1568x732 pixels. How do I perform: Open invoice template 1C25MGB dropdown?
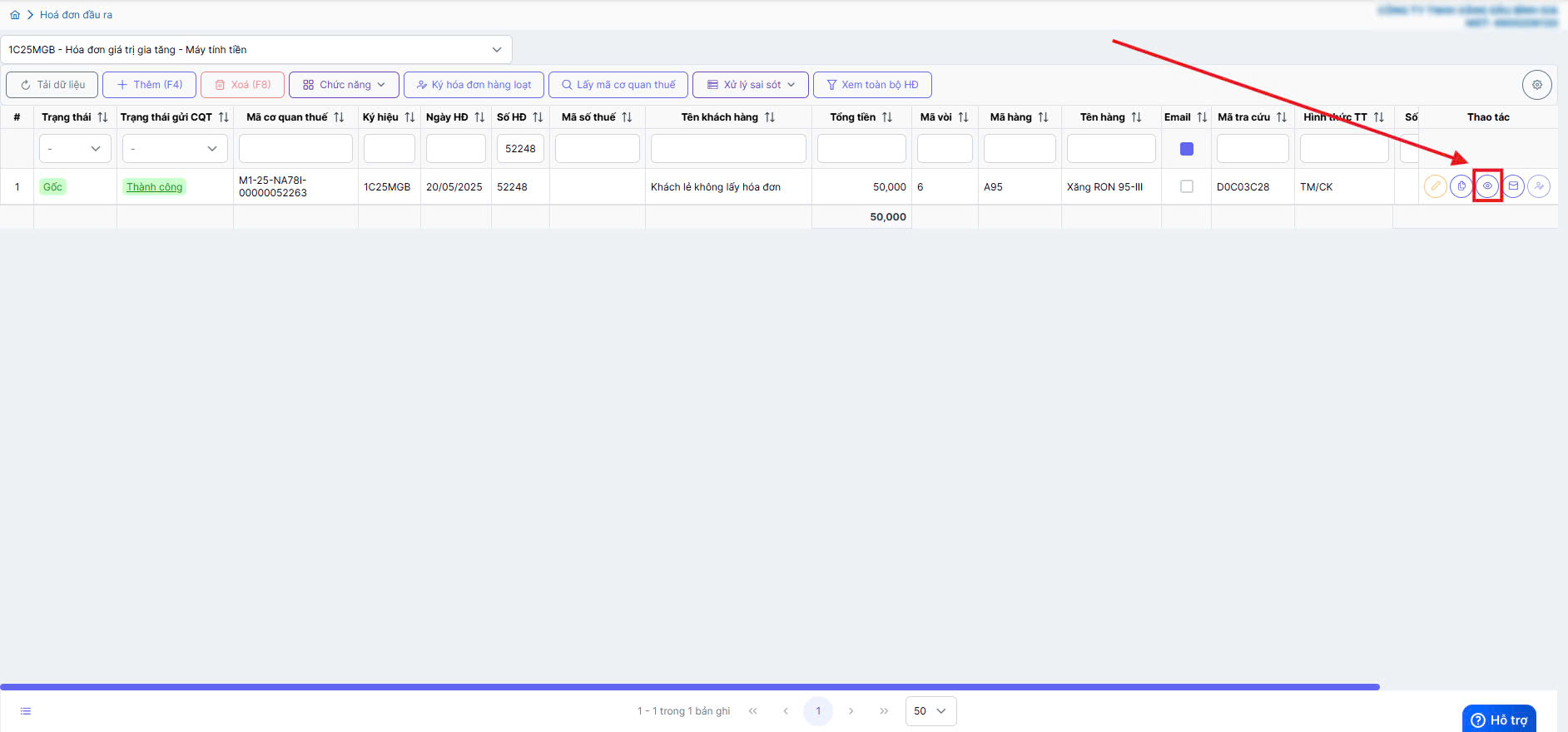pos(256,50)
